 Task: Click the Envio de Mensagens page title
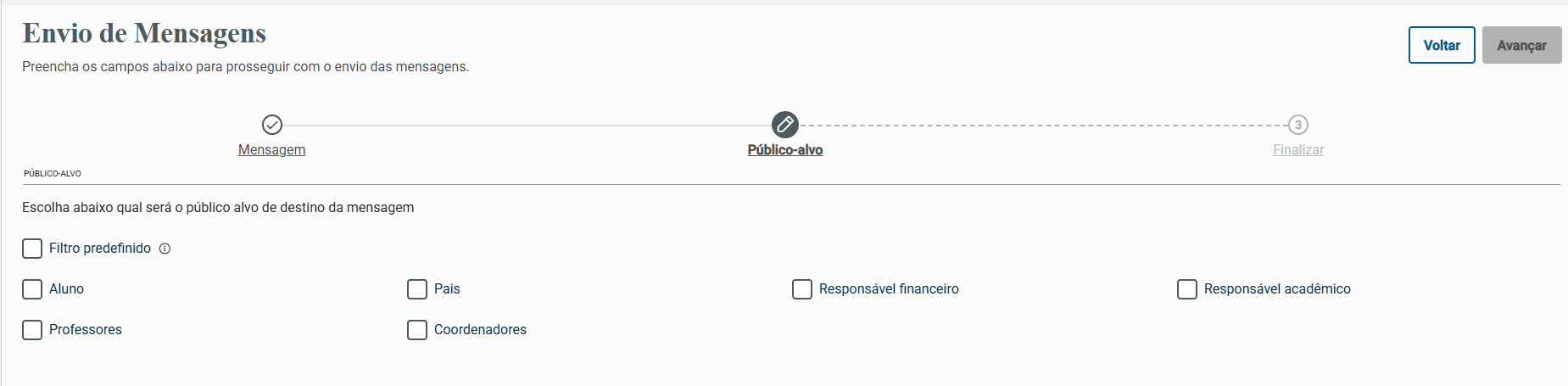[144, 33]
